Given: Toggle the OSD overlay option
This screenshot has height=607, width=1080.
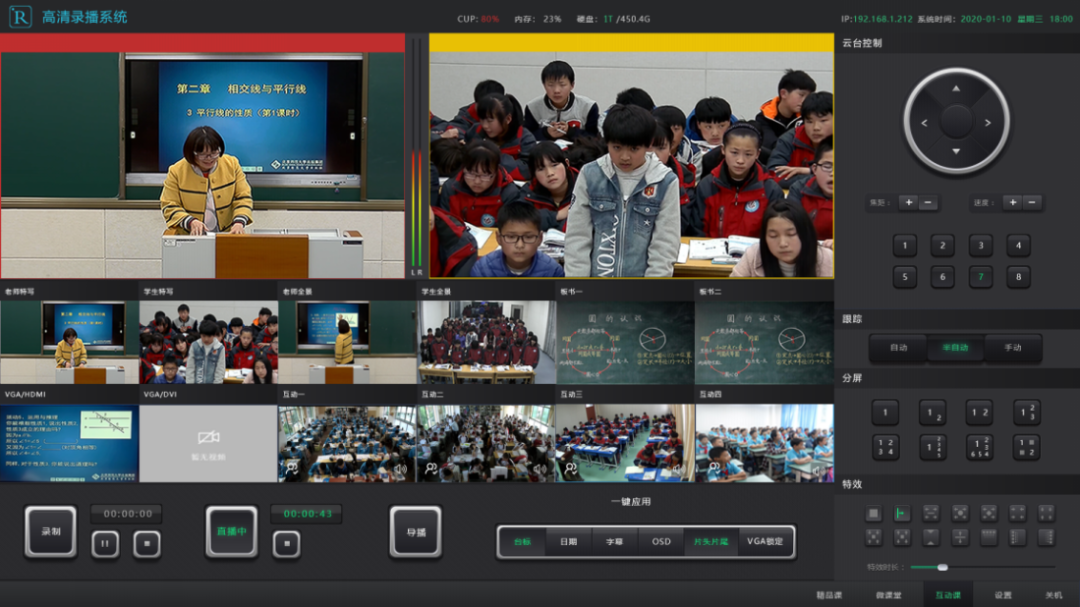Looking at the screenshot, I should pos(661,541).
